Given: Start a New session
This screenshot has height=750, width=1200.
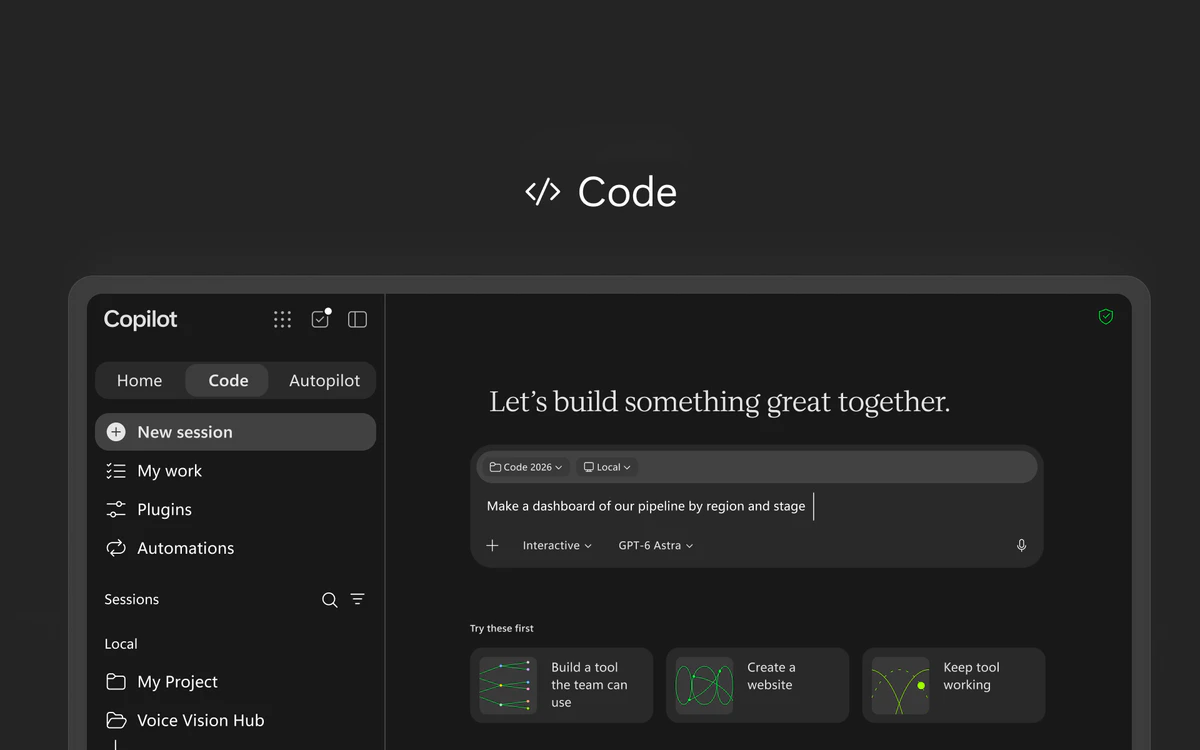Looking at the screenshot, I should coord(235,432).
